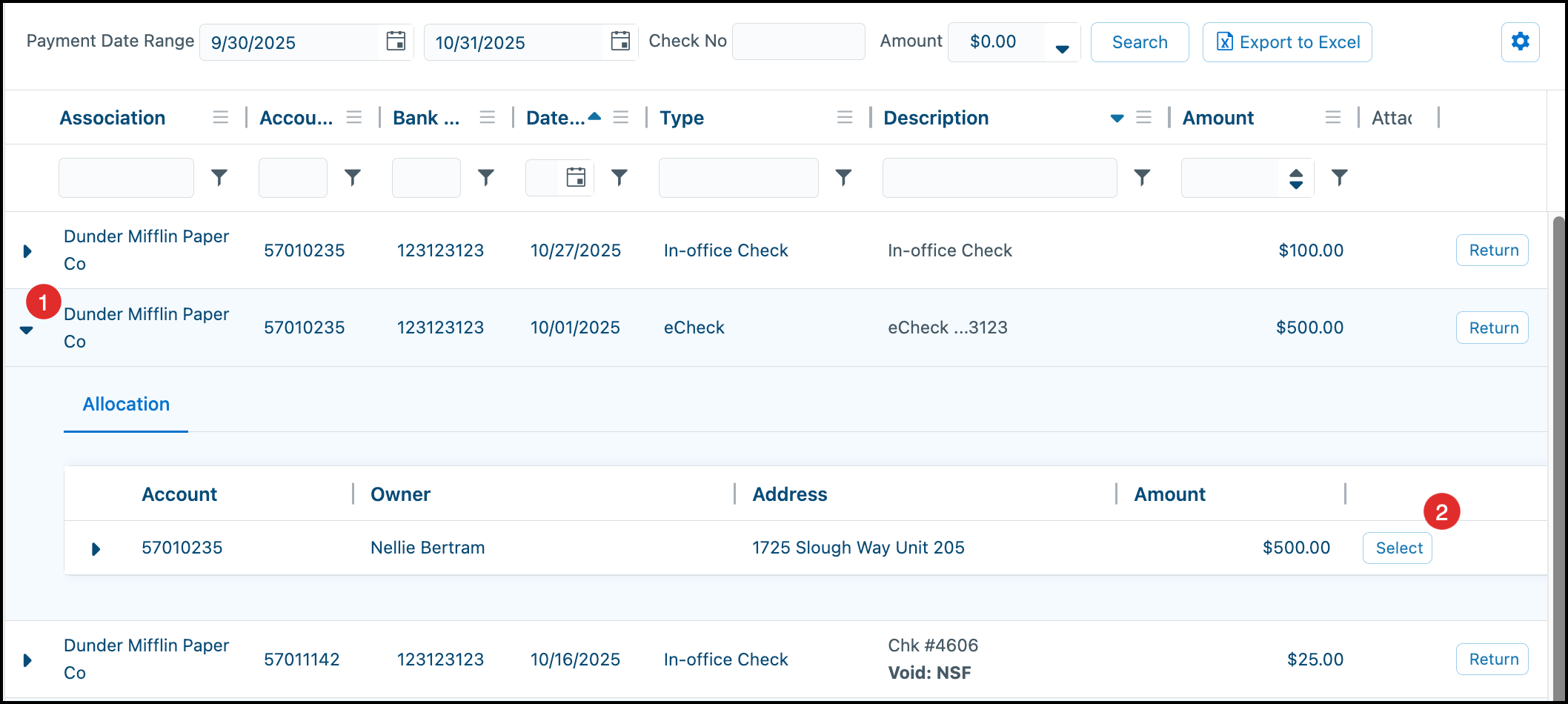Click the Check No input field

point(798,41)
